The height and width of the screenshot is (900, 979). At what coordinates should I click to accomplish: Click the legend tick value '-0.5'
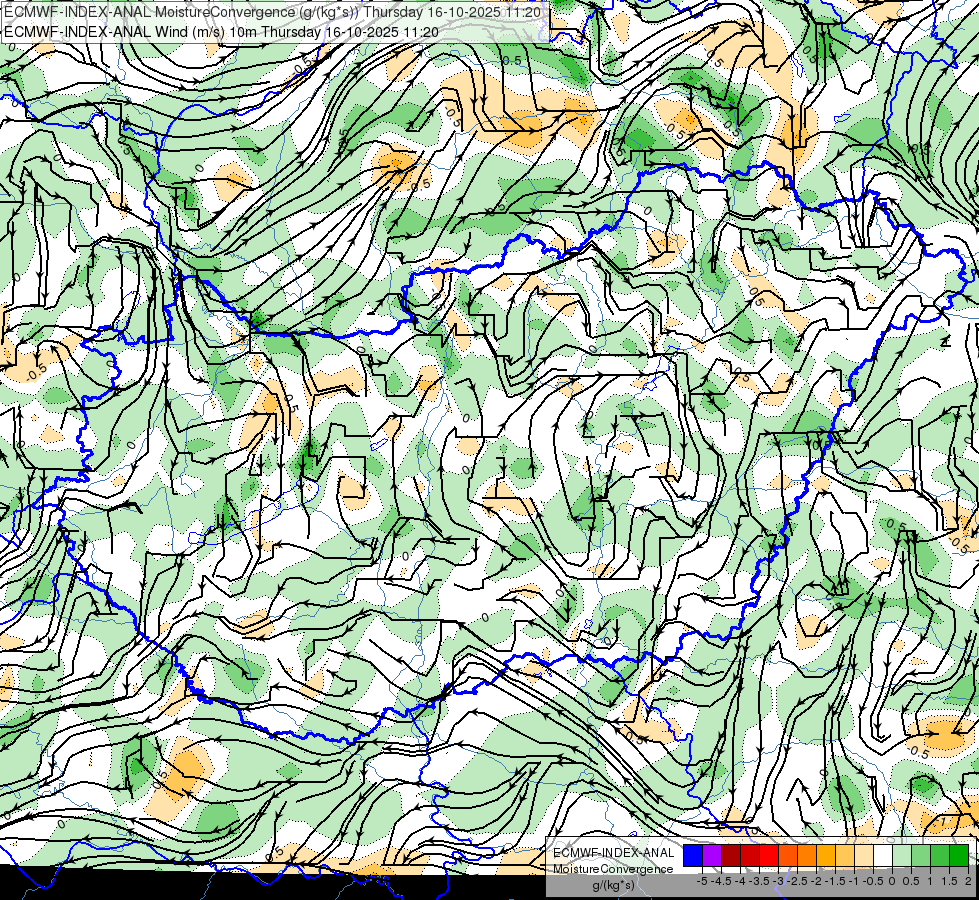tap(873, 881)
